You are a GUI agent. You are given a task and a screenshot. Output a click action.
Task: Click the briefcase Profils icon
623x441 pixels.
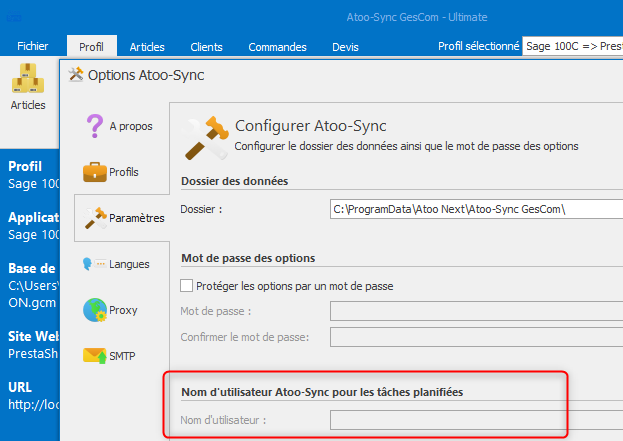point(95,172)
